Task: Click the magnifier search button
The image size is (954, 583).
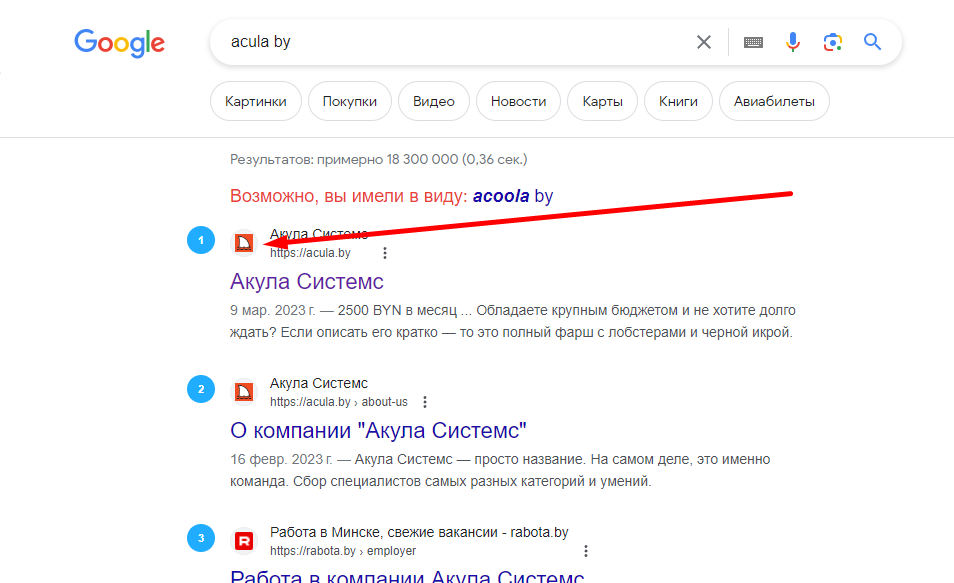Action: tap(872, 42)
